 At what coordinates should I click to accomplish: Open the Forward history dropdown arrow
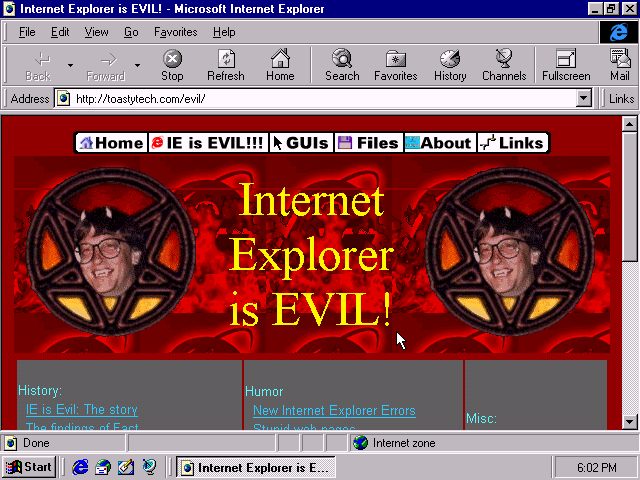138,65
